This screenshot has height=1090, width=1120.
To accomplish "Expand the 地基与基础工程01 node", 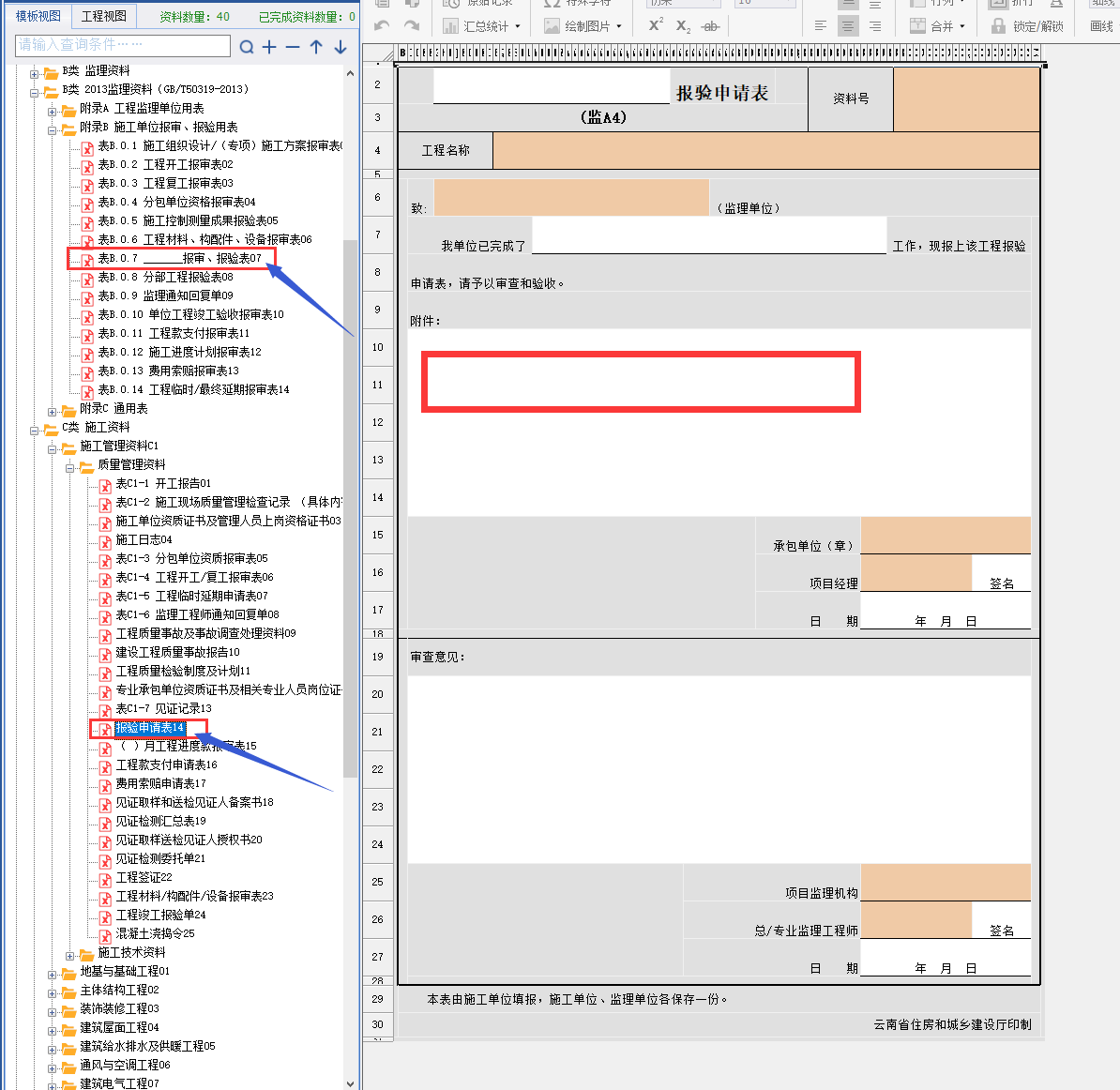I will 52,975.
